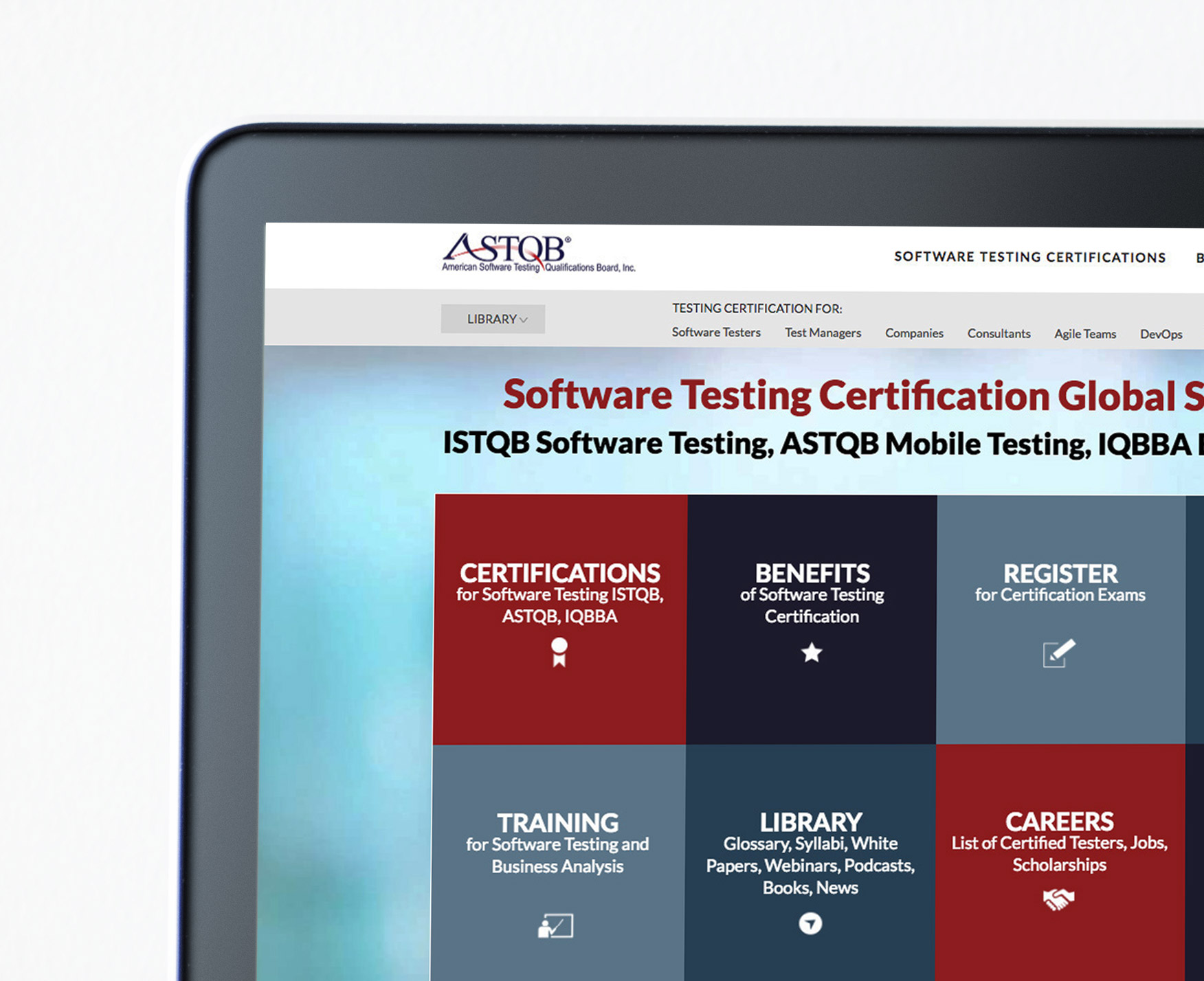Select the REGISTER for Certification Exams heading
1204x981 pixels.
(1060, 574)
